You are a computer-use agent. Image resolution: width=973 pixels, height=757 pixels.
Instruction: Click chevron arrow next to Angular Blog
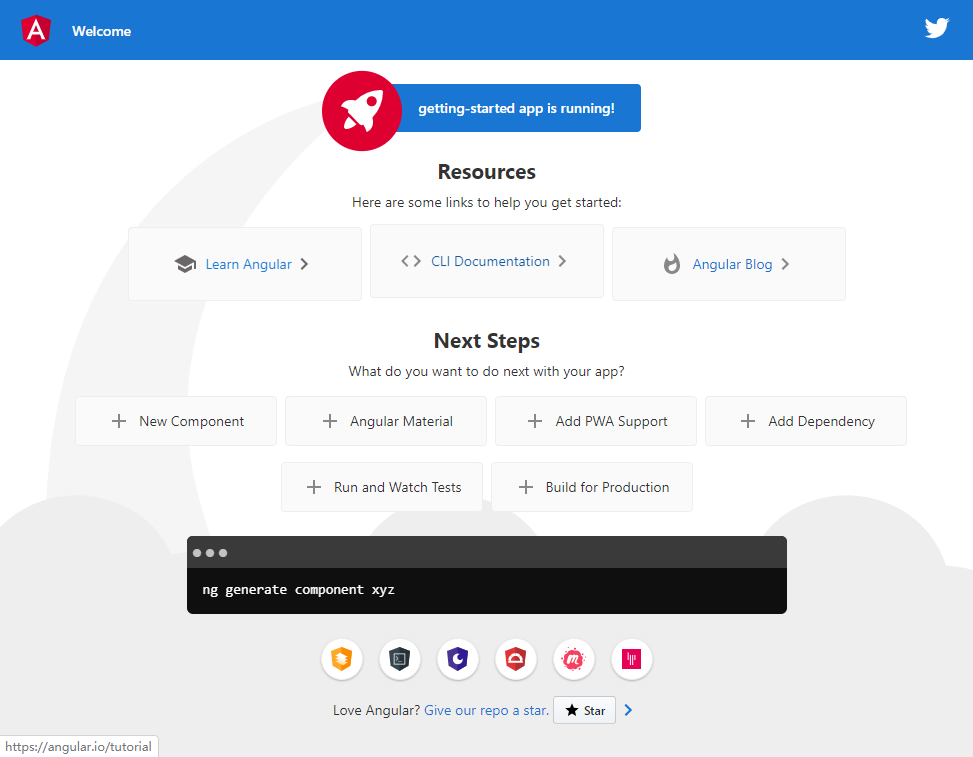(786, 264)
